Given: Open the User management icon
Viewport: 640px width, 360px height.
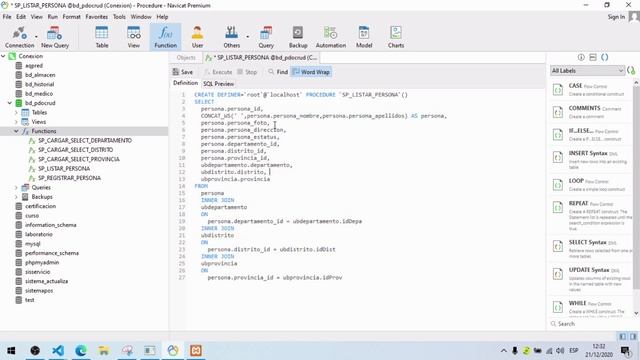Looking at the screenshot, I should 197,37.
